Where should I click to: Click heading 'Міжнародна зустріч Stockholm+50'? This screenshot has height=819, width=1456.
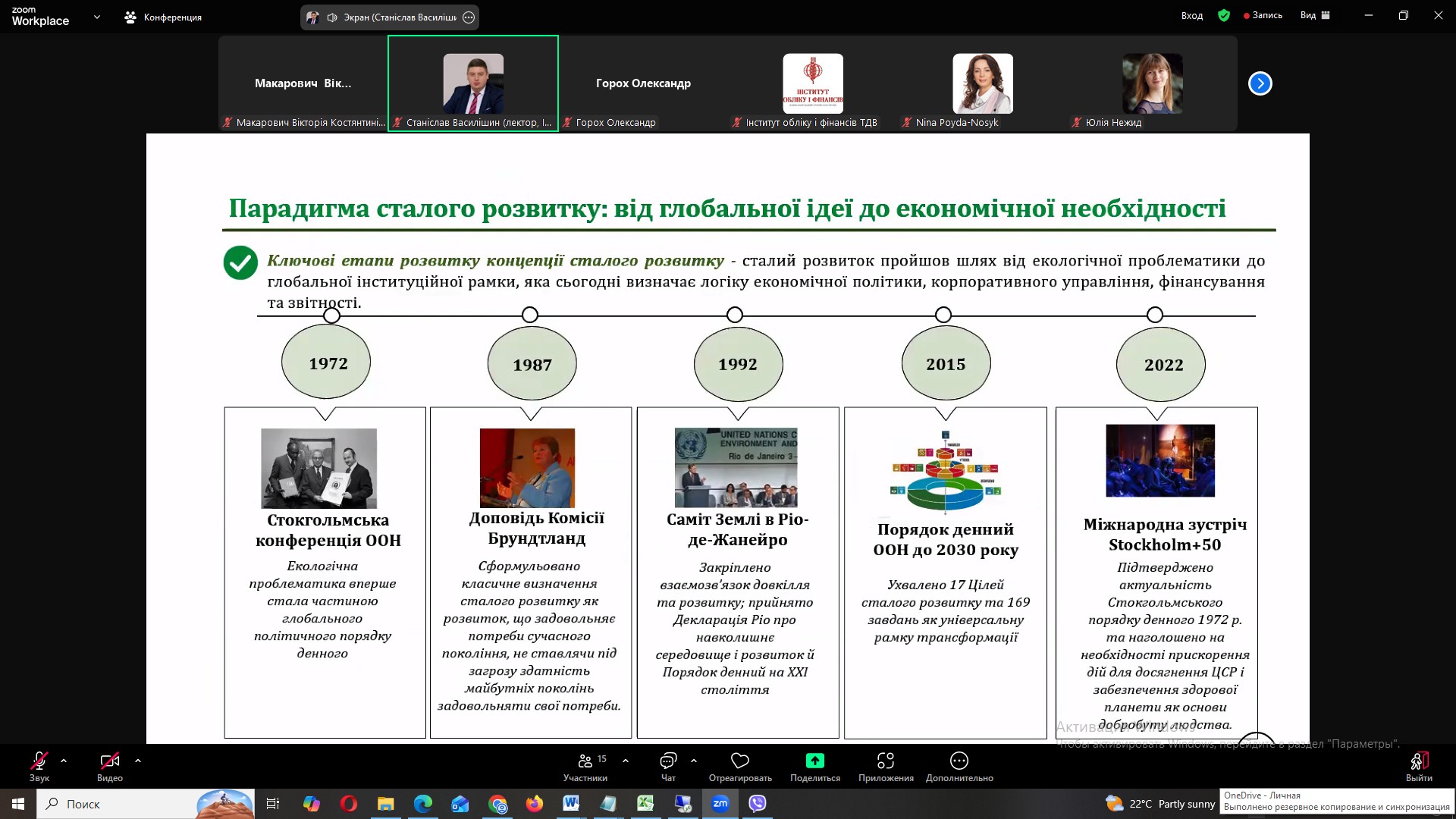1165,535
